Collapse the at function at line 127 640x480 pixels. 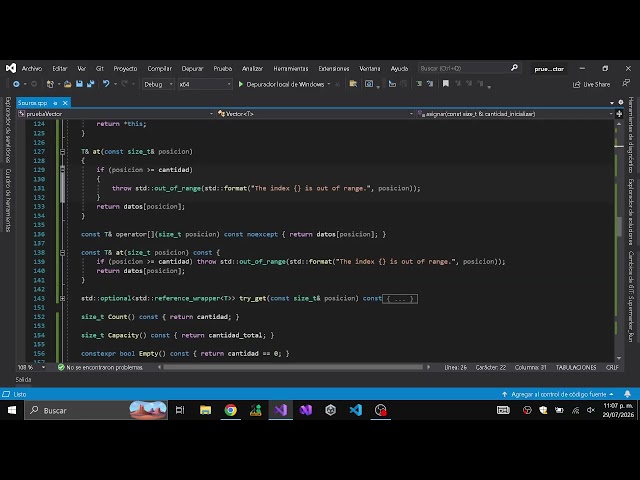point(62,151)
